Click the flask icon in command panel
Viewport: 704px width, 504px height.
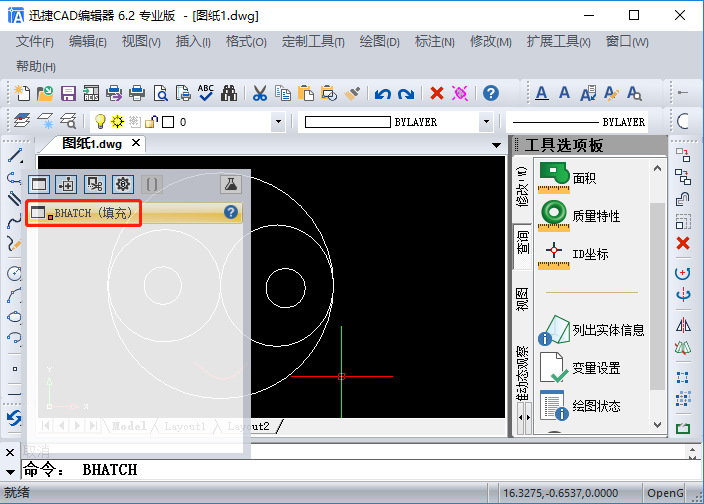tap(231, 184)
